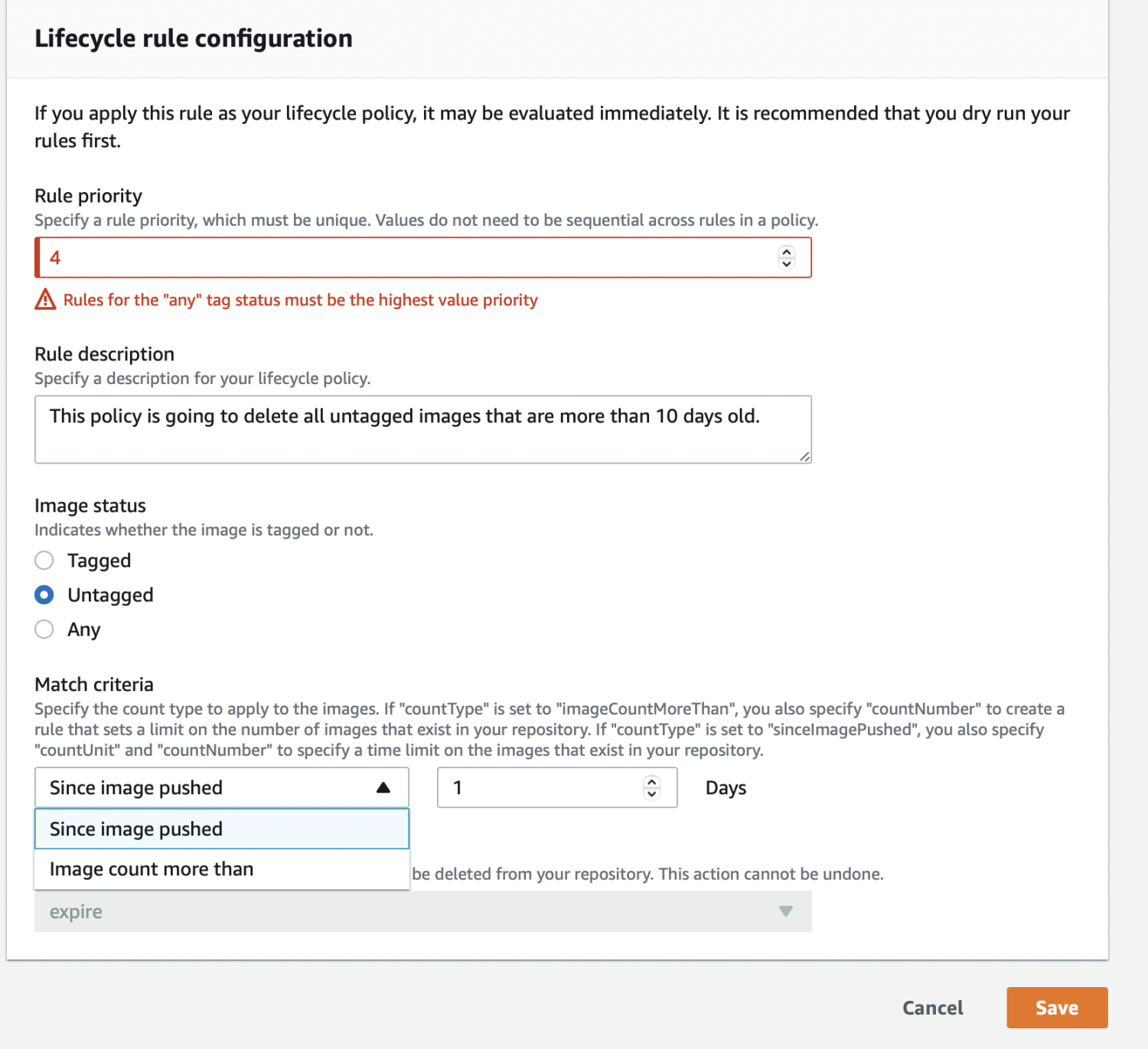Click the resize grip of the Rule description box
The width and height of the screenshot is (1148, 1049).
(x=805, y=458)
